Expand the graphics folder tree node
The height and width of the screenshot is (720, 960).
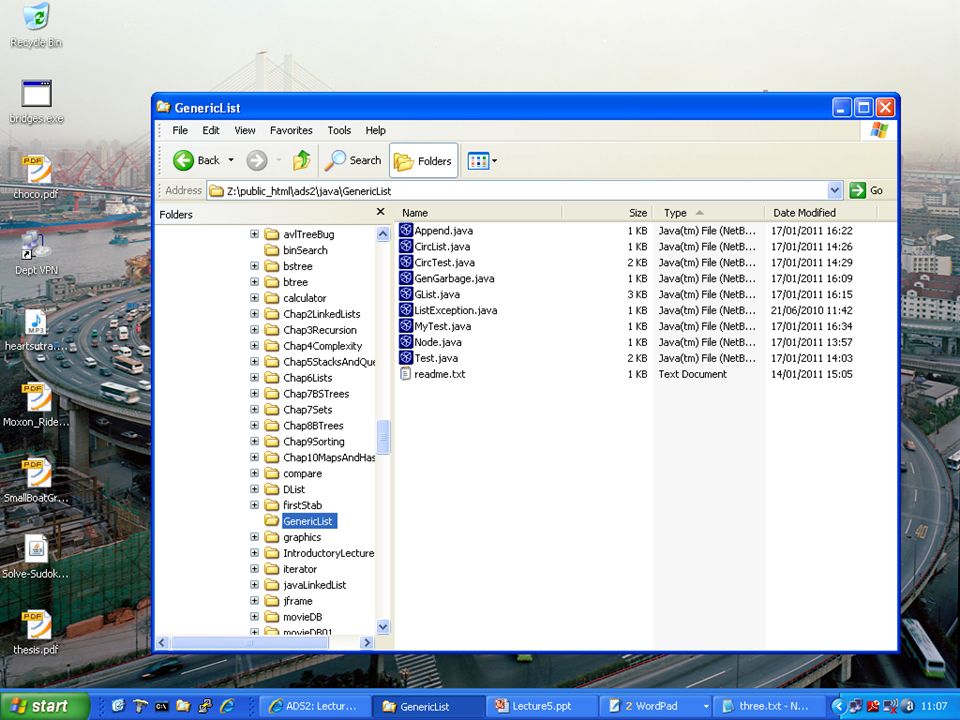(254, 536)
